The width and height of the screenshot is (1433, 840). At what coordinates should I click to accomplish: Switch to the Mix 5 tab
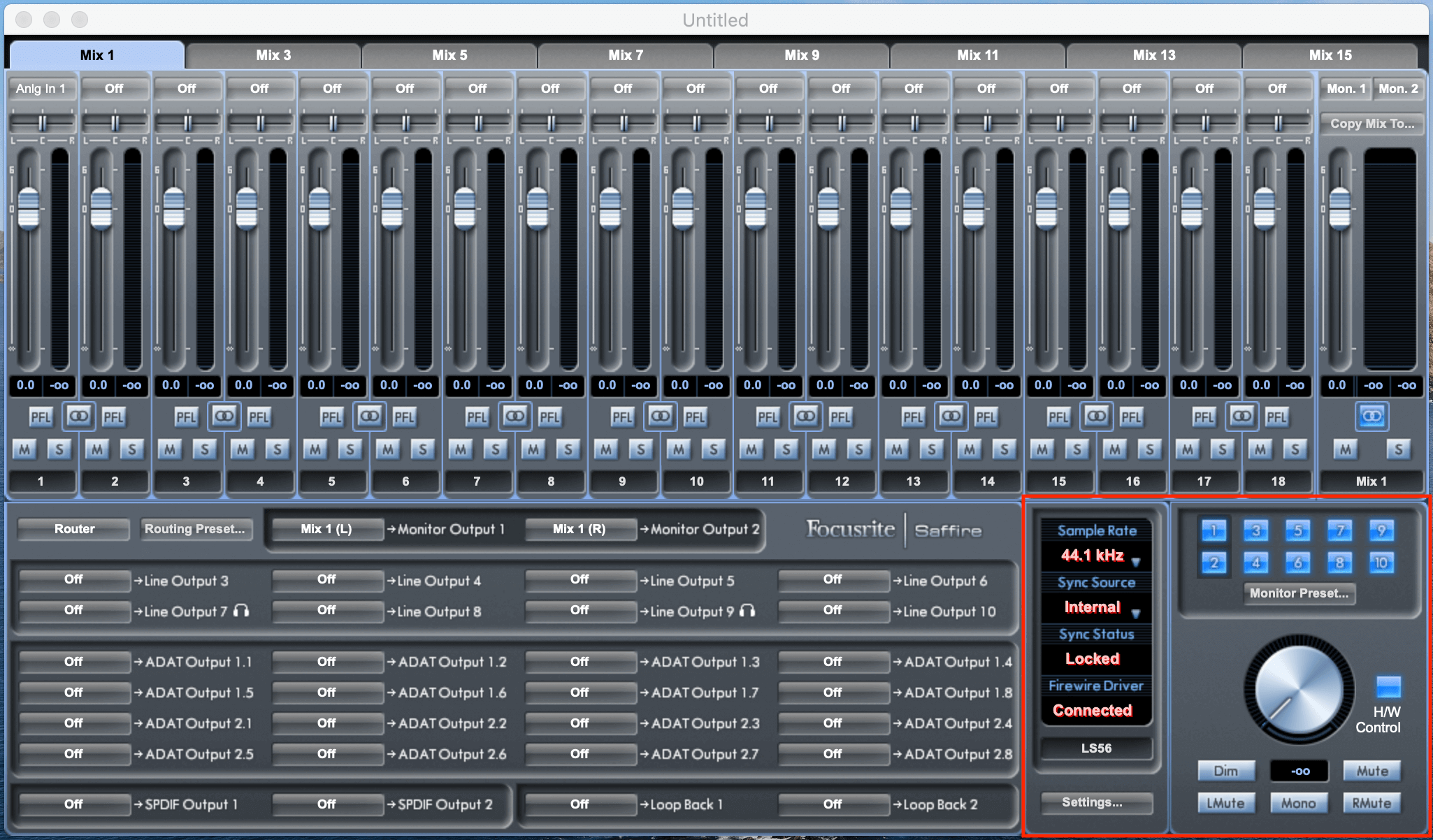click(449, 55)
